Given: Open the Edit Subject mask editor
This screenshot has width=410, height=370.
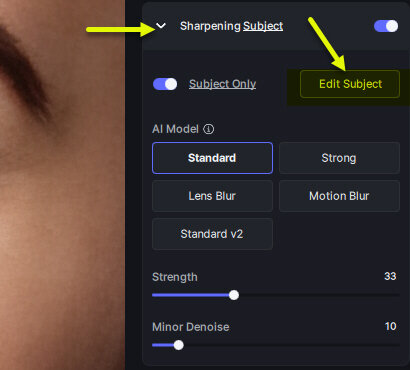Looking at the screenshot, I should click(x=350, y=84).
